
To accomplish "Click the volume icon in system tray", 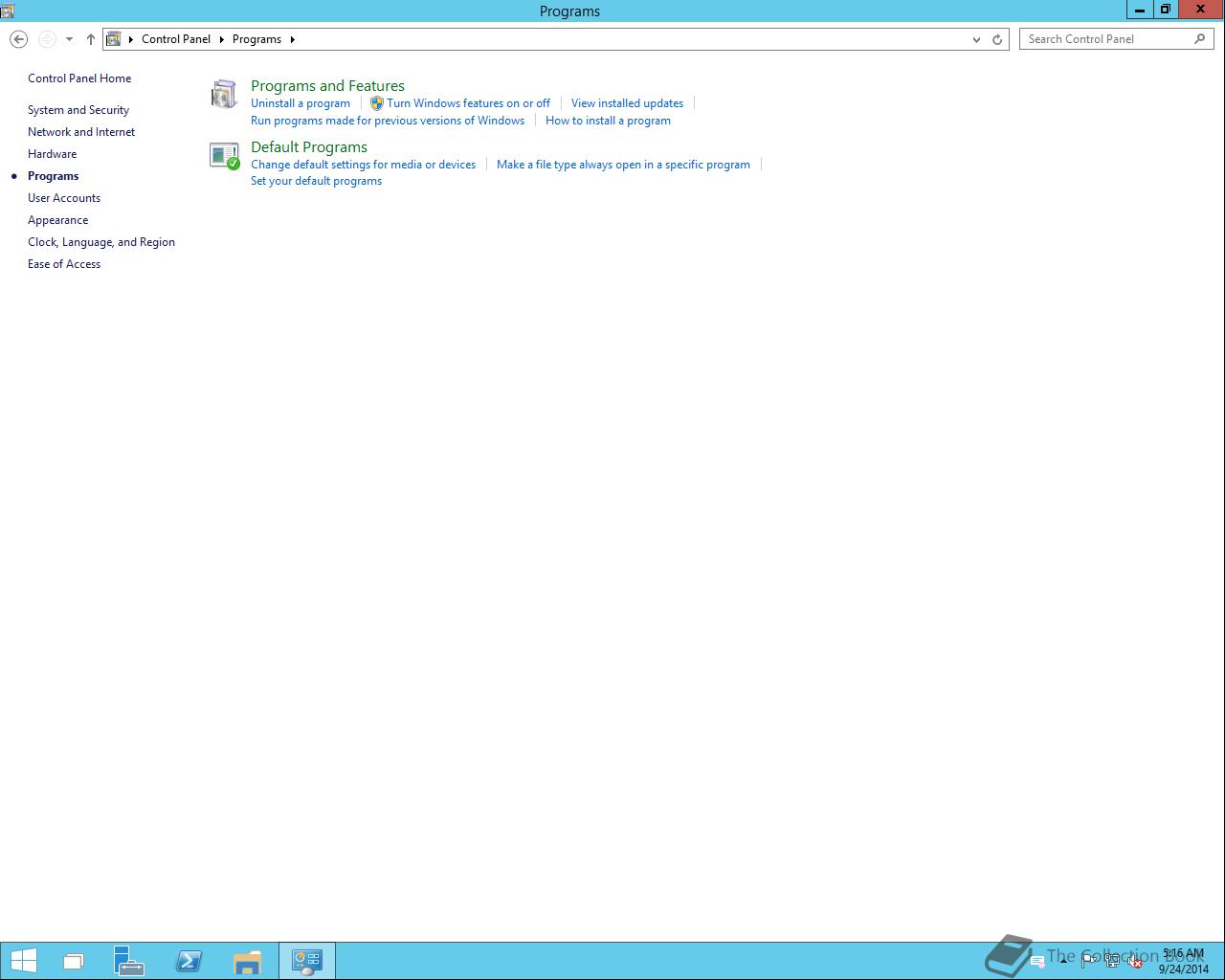I will (1135, 962).
